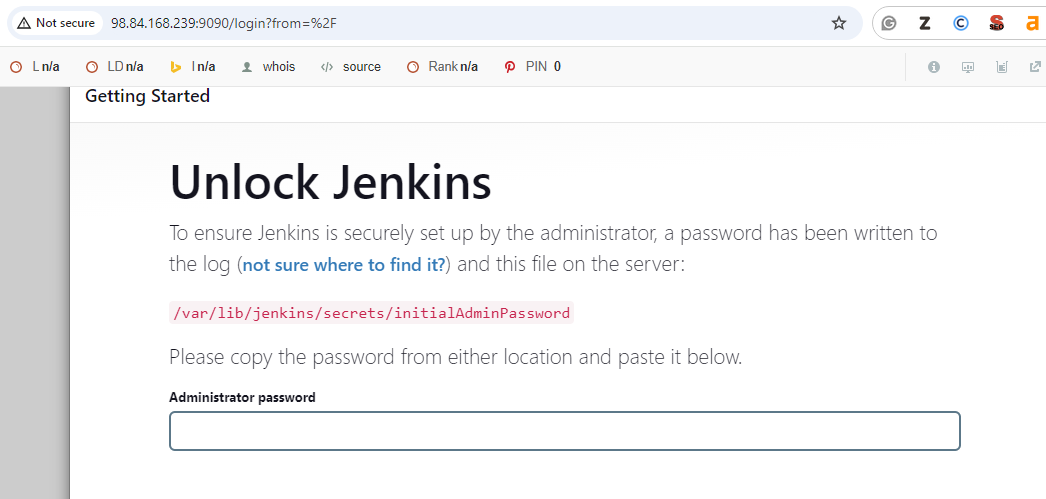Open the 'not sure where to find it?' link

coord(344,265)
